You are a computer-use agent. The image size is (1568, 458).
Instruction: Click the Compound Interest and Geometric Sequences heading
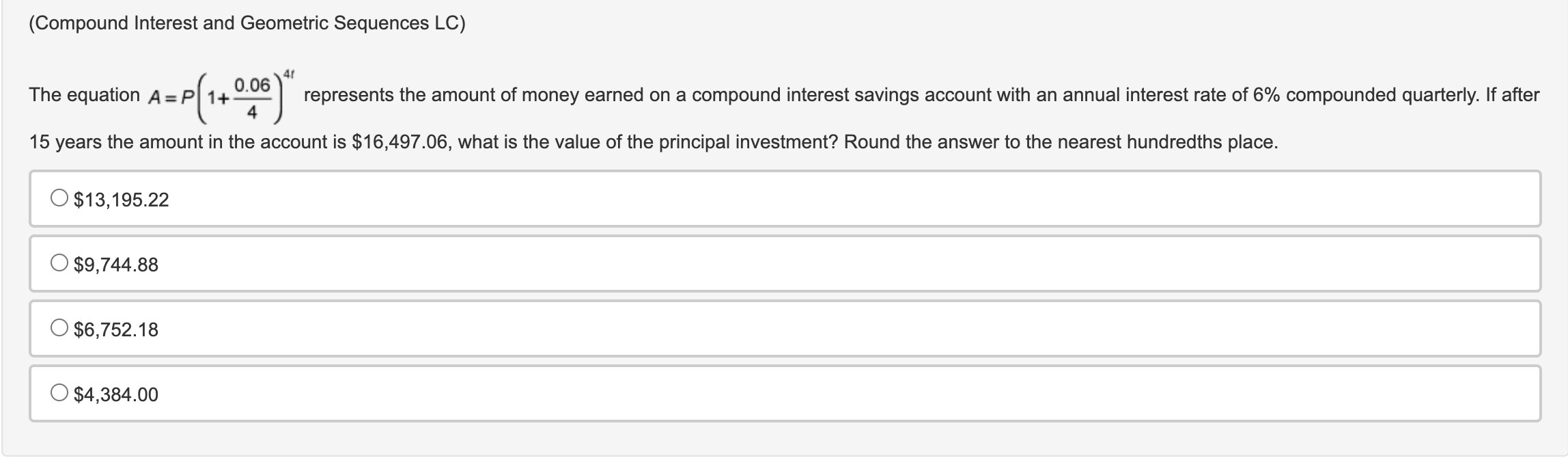(247, 23)
